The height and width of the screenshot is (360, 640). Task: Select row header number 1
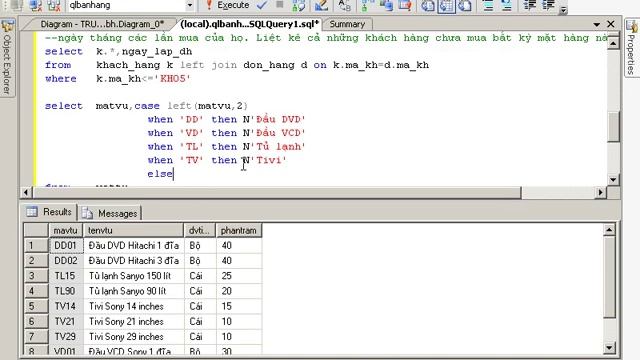[36, 246]
